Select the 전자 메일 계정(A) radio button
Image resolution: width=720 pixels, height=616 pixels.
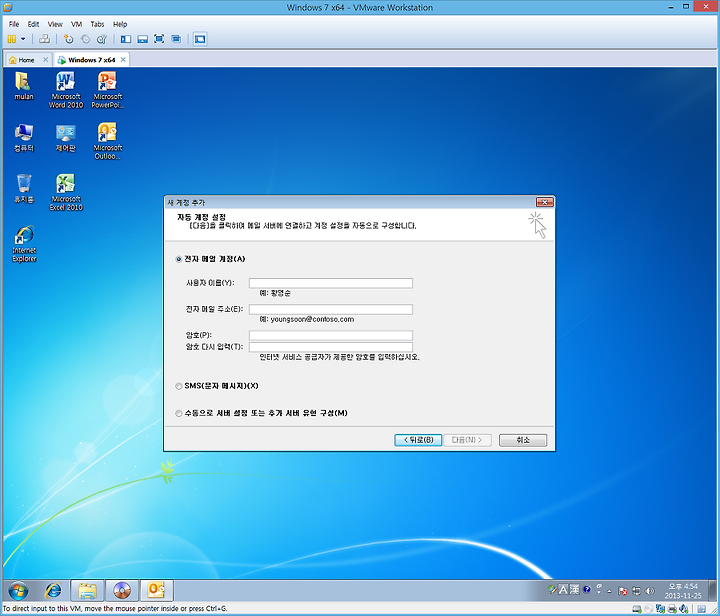pyautogui.click(x=179, y=259)
